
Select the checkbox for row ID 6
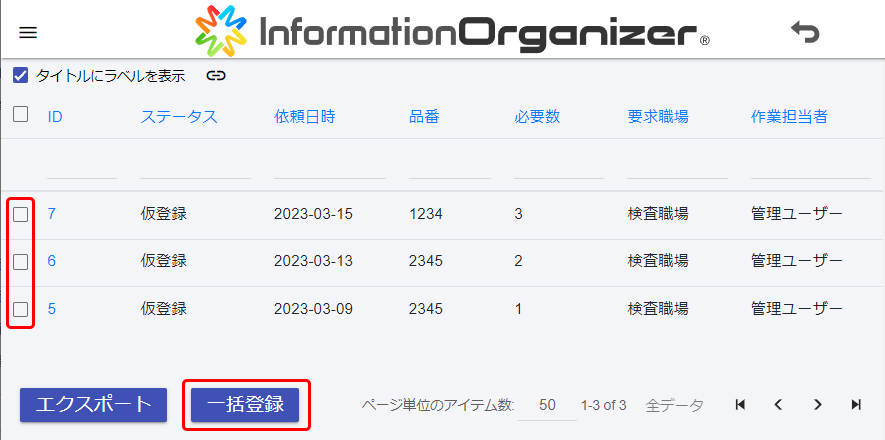(x=20, y=261)
